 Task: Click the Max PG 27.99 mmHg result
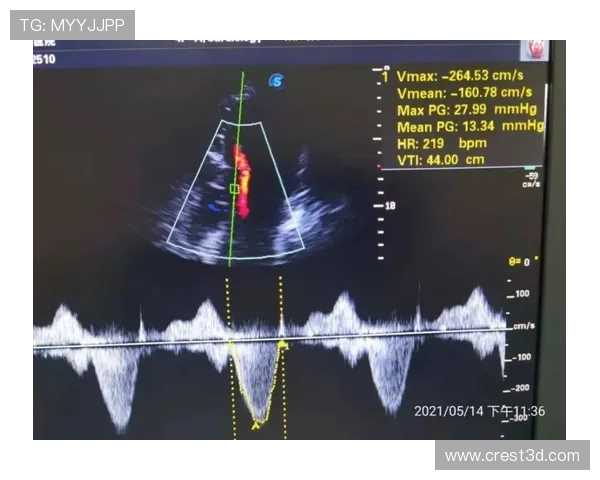click(x=468, y=109)
